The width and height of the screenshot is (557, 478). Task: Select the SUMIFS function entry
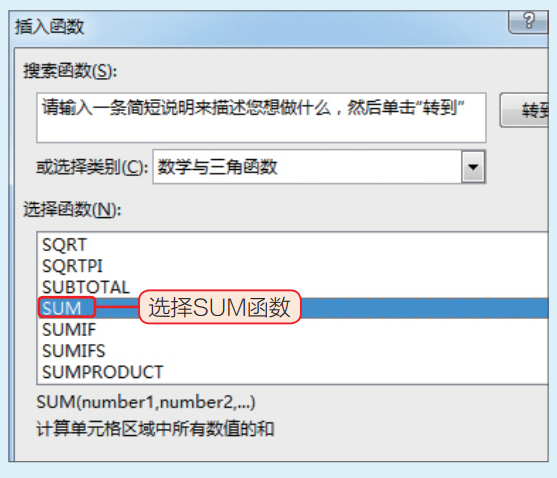pyautogui.click(x=74, y=351)
